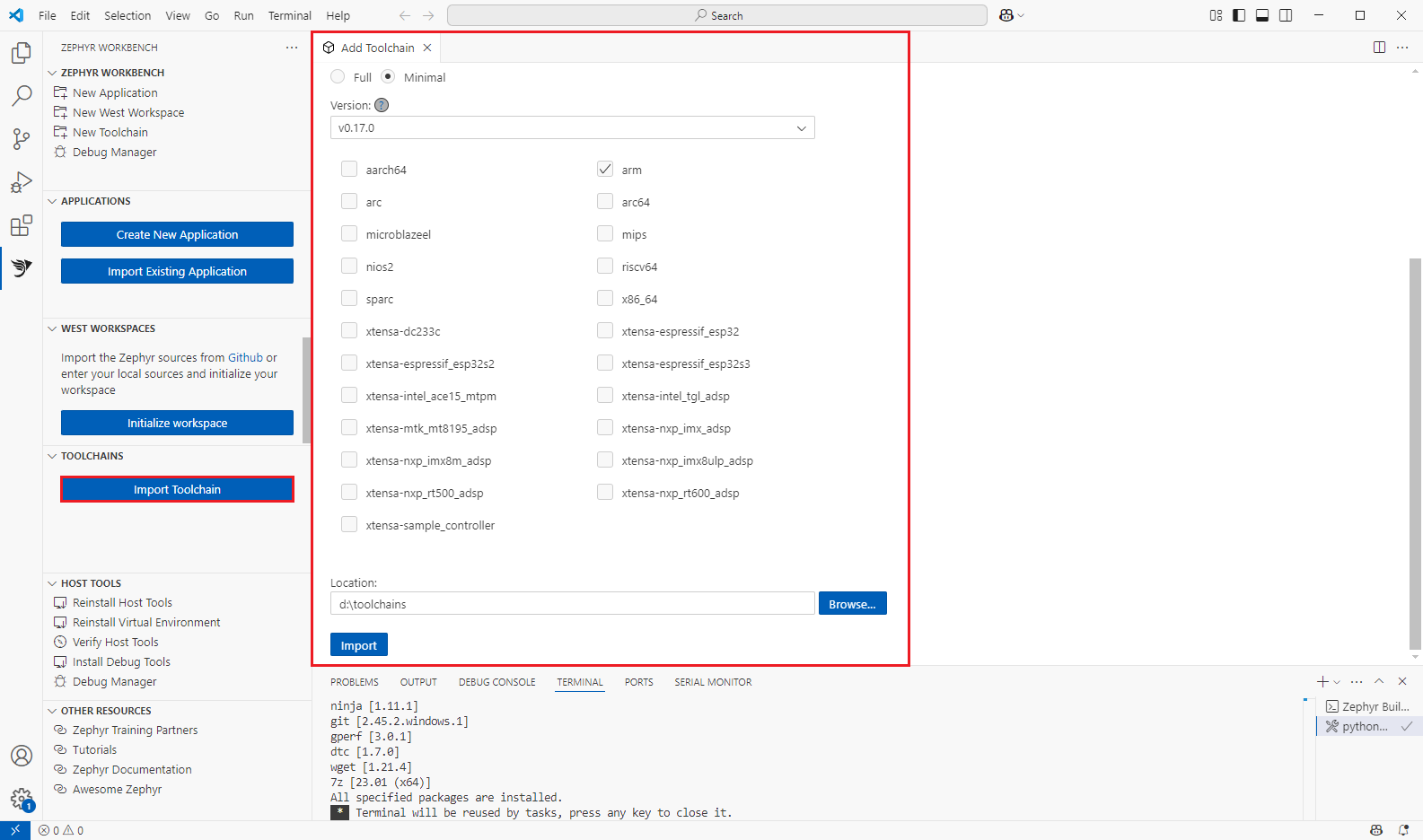Click the editor vertical scrollbar
1423x840 pixels.
[x=1416, y=453]
